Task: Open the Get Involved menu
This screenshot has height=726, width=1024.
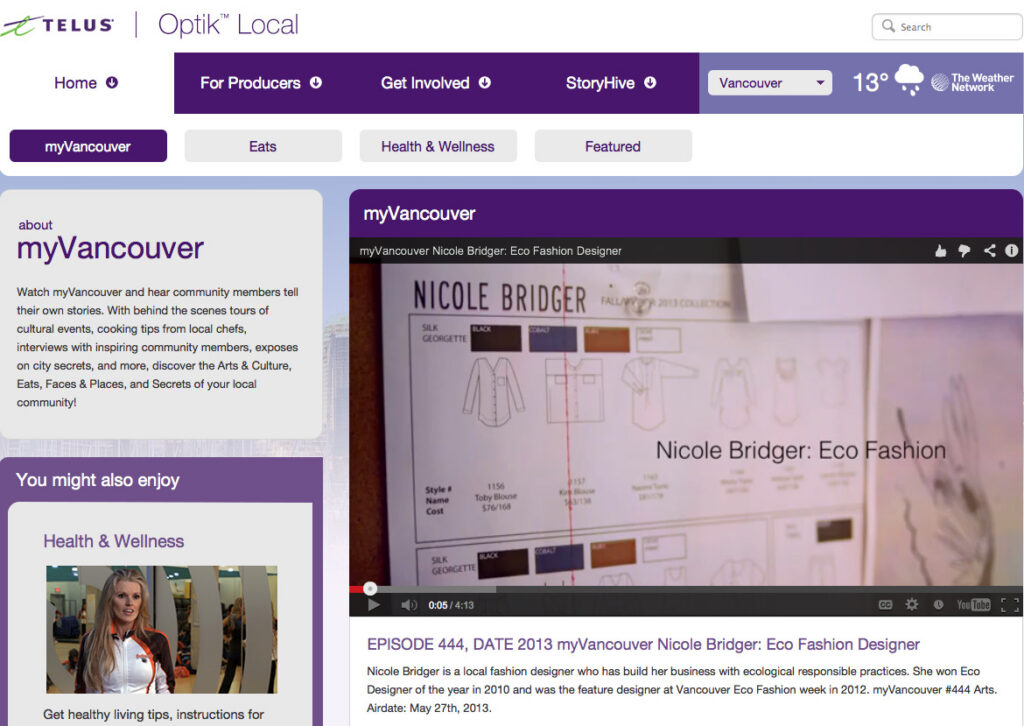Action: pyautogui.click(x=436, y=83)
